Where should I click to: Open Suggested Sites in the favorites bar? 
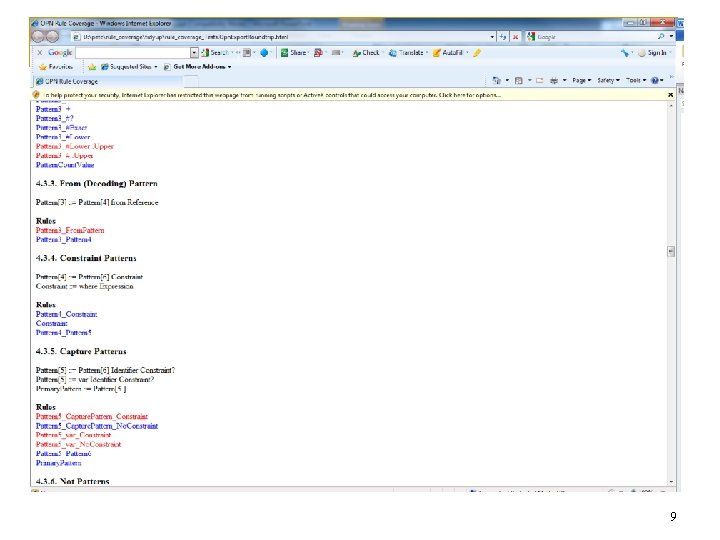127,67
